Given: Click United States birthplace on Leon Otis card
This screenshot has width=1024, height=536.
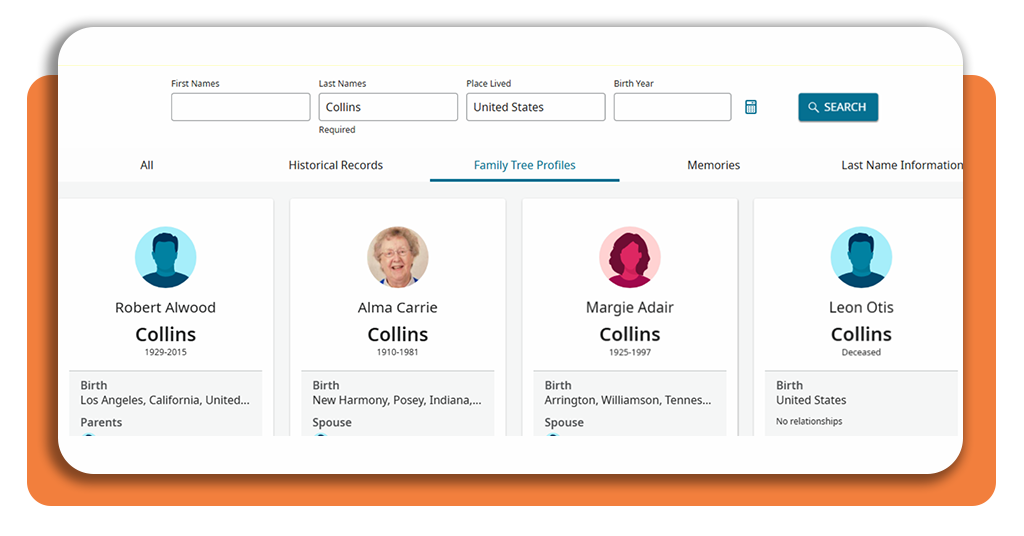Looking at the screenshot, I should (x=811, y=400).
